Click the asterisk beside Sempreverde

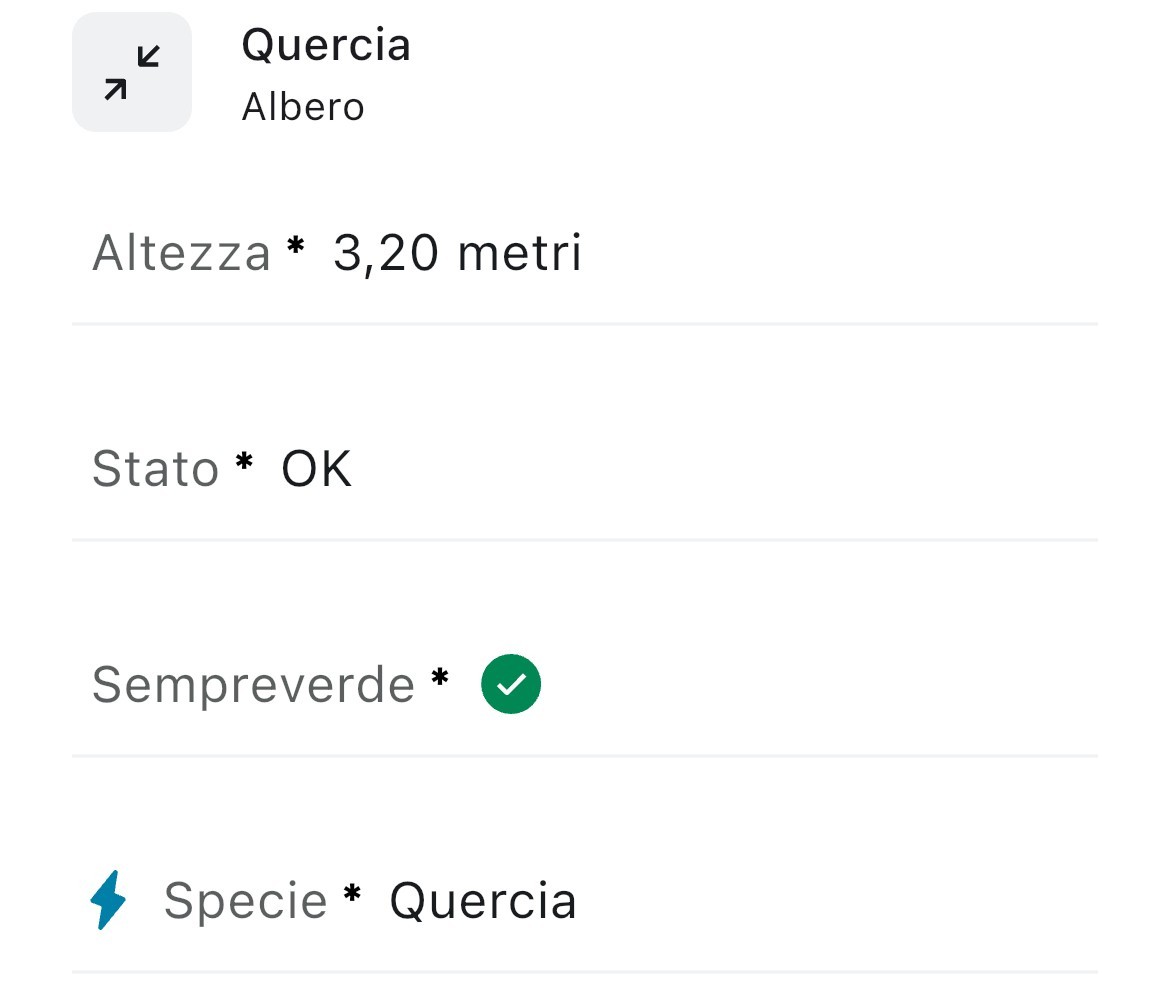pyautogui.click(x=440, y=678)
